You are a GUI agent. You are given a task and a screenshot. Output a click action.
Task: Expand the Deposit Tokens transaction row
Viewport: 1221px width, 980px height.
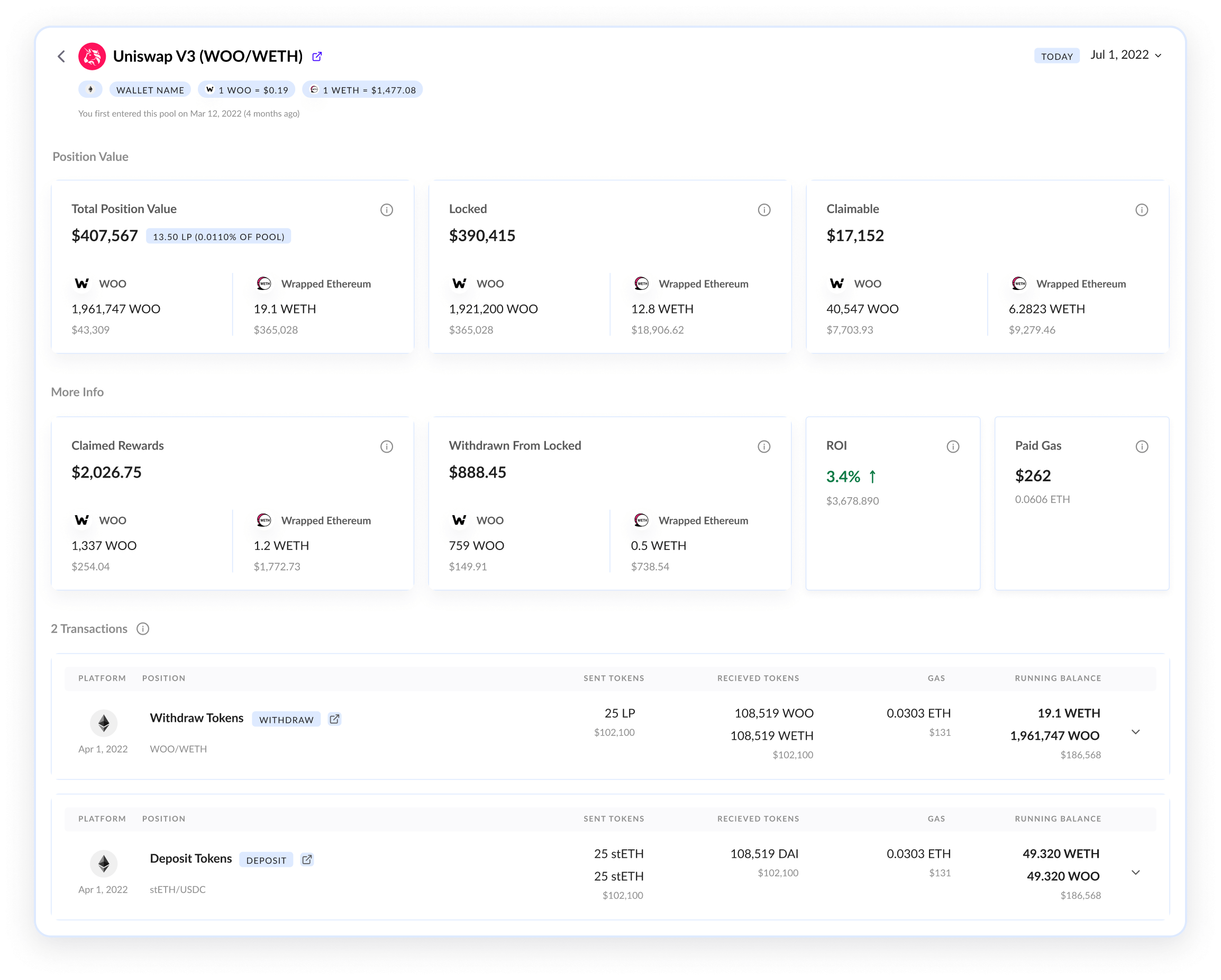[1135, 873]
